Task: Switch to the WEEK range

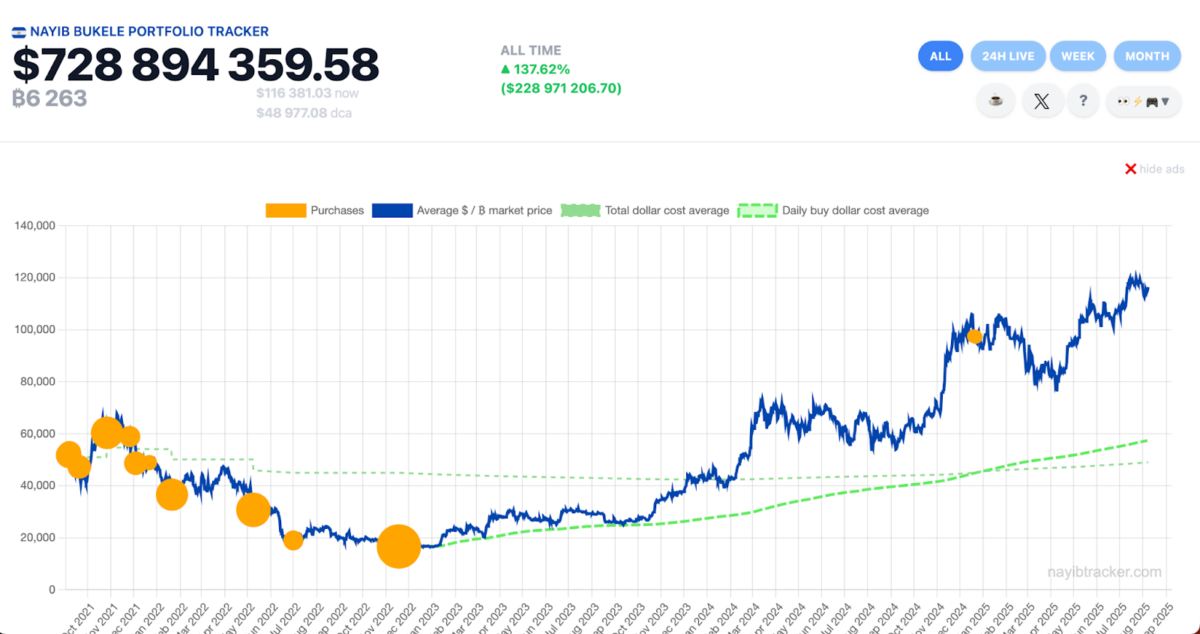Action: coord(1078,56)
